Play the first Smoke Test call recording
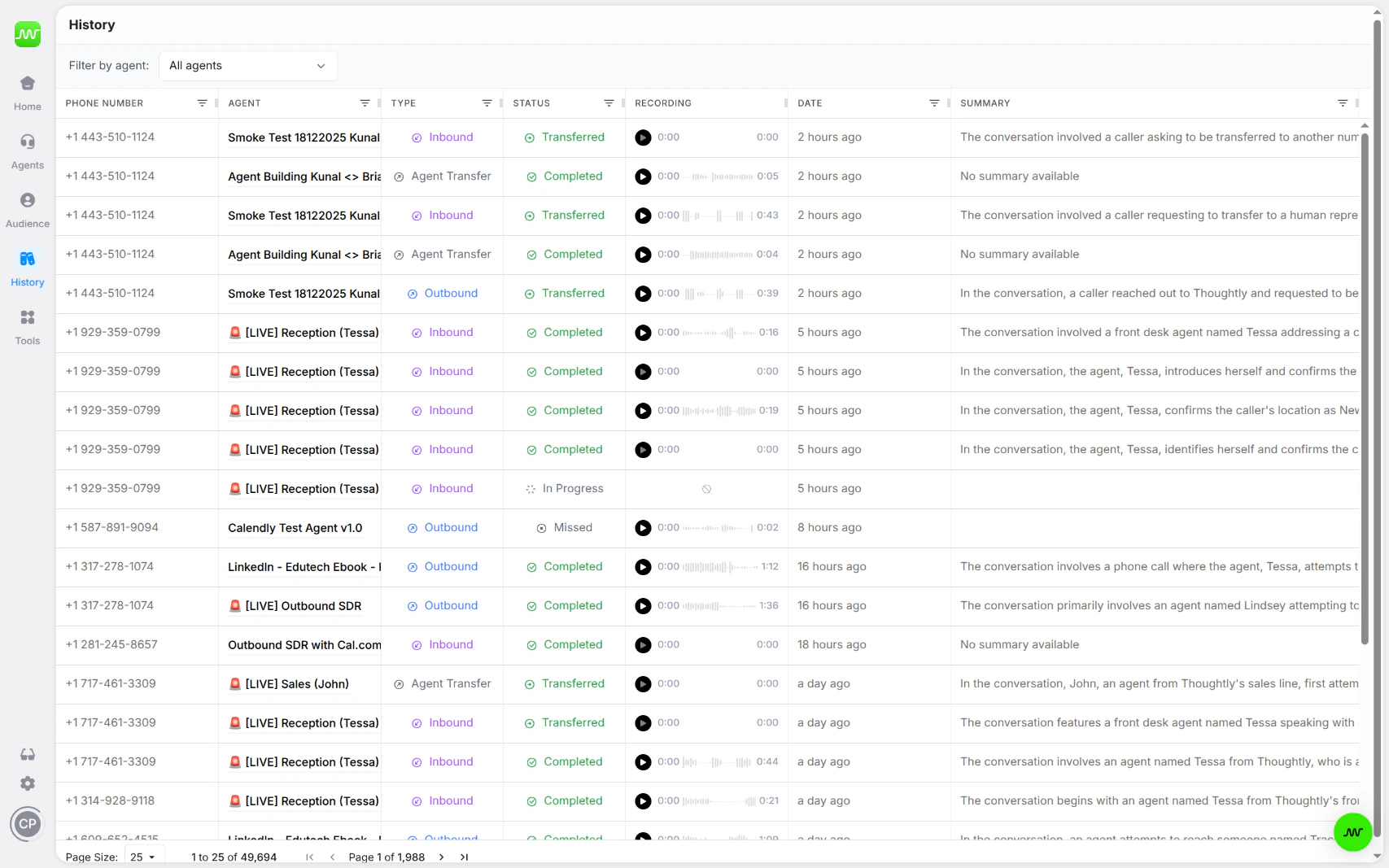 [644, 137]
